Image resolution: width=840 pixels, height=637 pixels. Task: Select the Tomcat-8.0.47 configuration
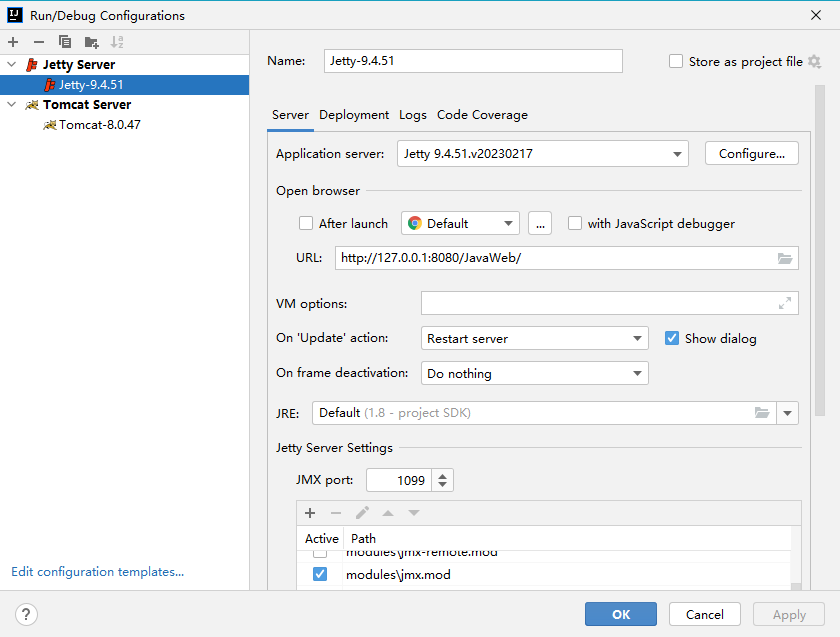tap(124, 125)
